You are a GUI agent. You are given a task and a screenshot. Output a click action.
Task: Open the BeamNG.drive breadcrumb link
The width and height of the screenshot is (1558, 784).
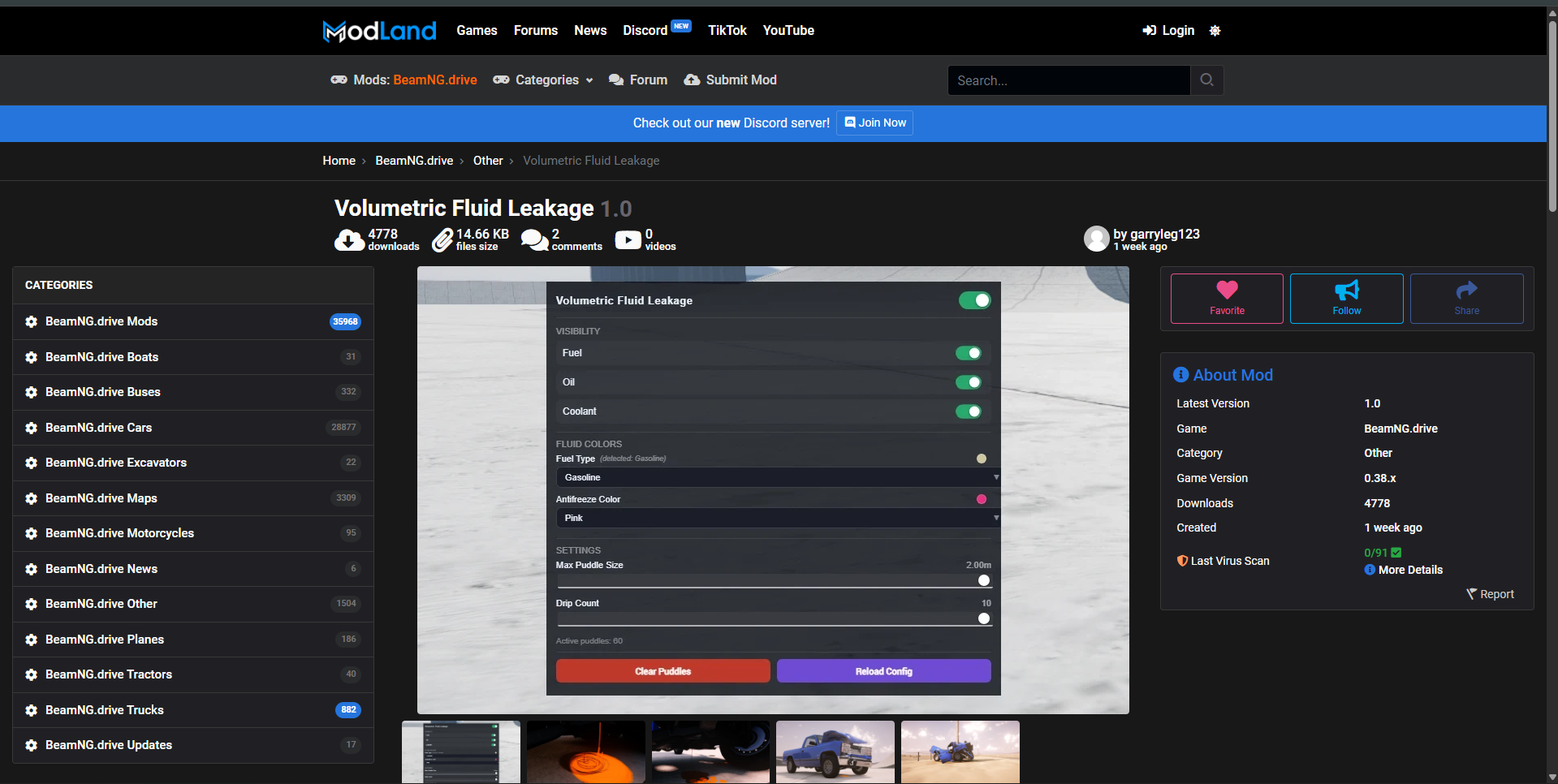pos(414,161)
